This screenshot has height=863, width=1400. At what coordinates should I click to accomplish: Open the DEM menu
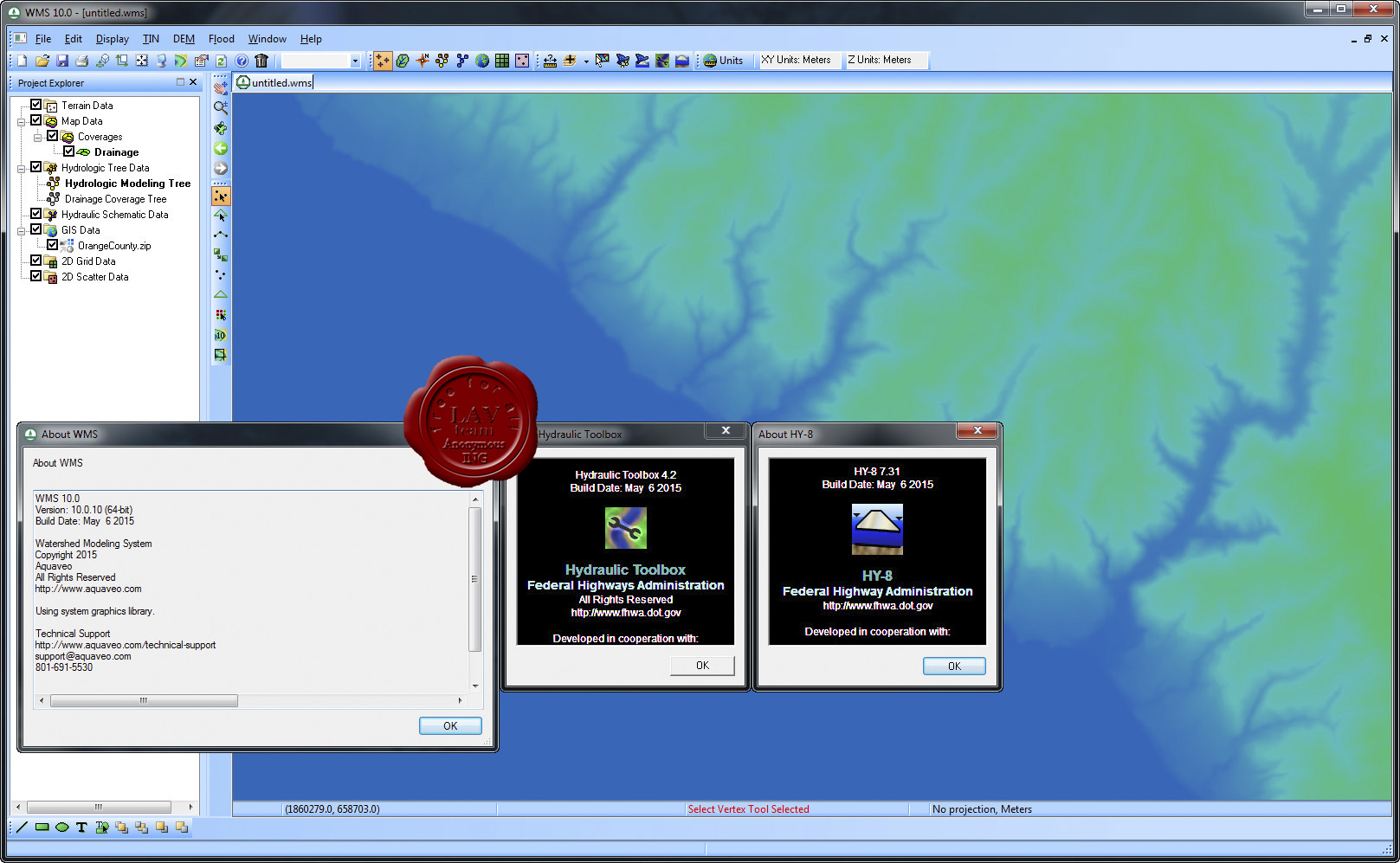(x=184, y=39)
